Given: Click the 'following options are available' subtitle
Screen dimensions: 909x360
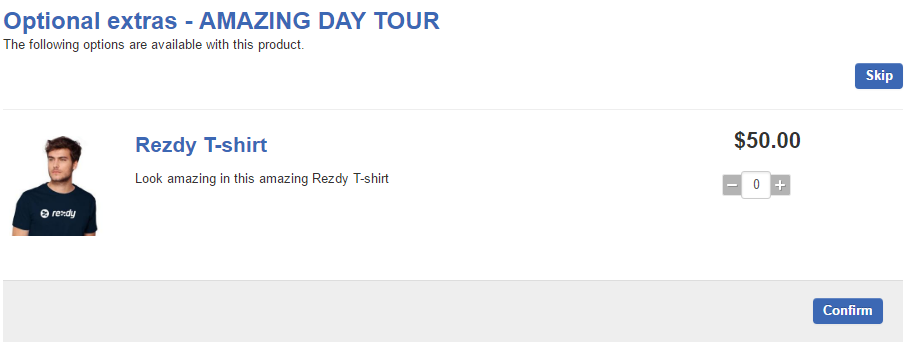Looking at the screenshot, I should pos(154,45).
